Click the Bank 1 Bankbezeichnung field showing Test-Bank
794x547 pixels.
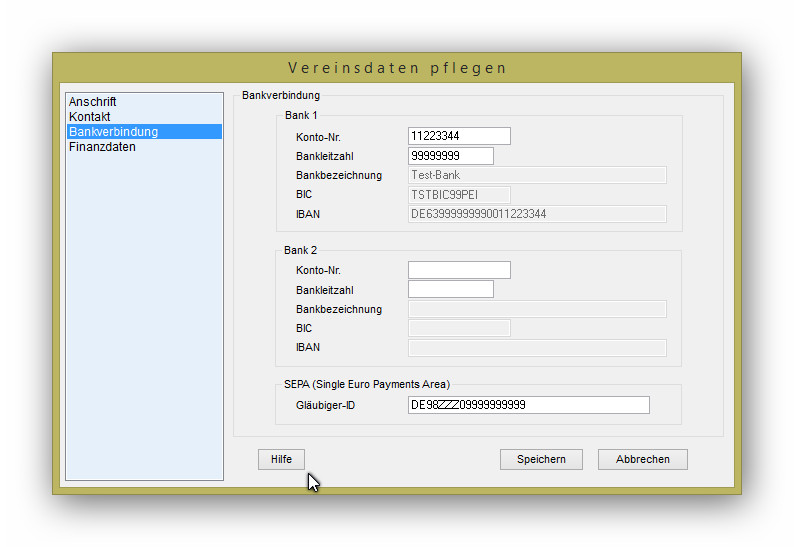coord(537,175)
